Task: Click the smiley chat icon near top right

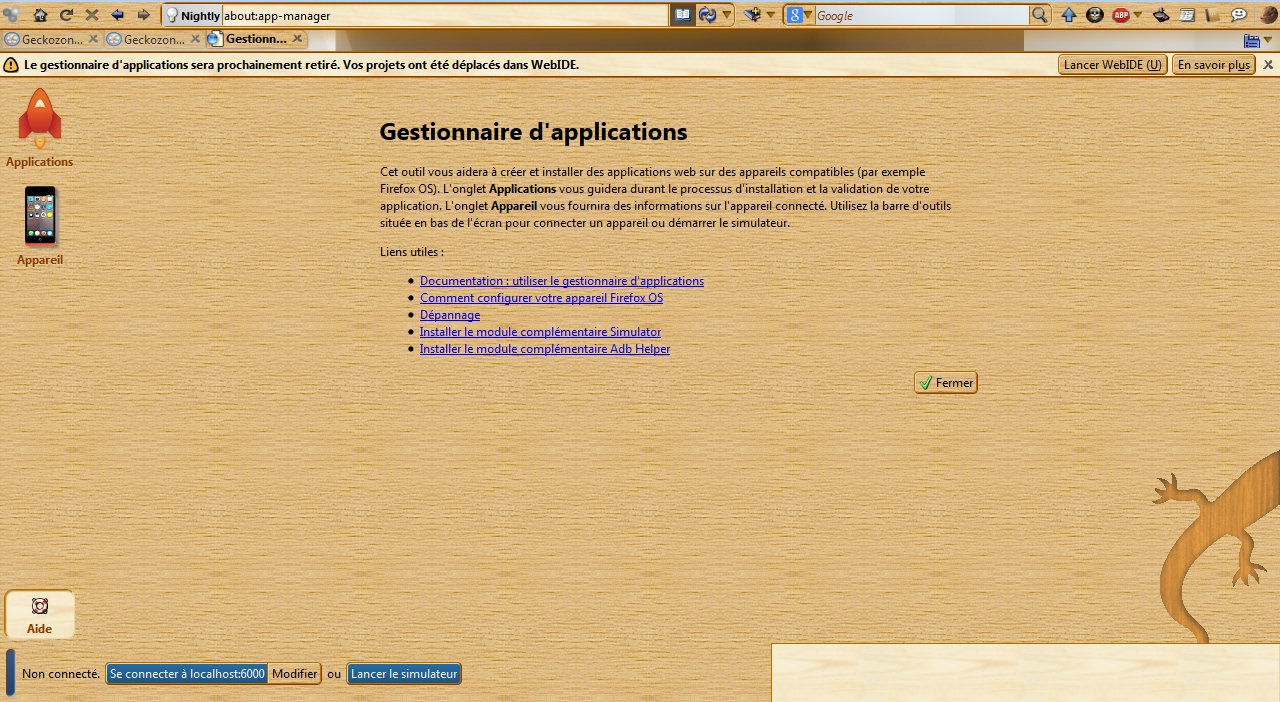Action: 1238,14
